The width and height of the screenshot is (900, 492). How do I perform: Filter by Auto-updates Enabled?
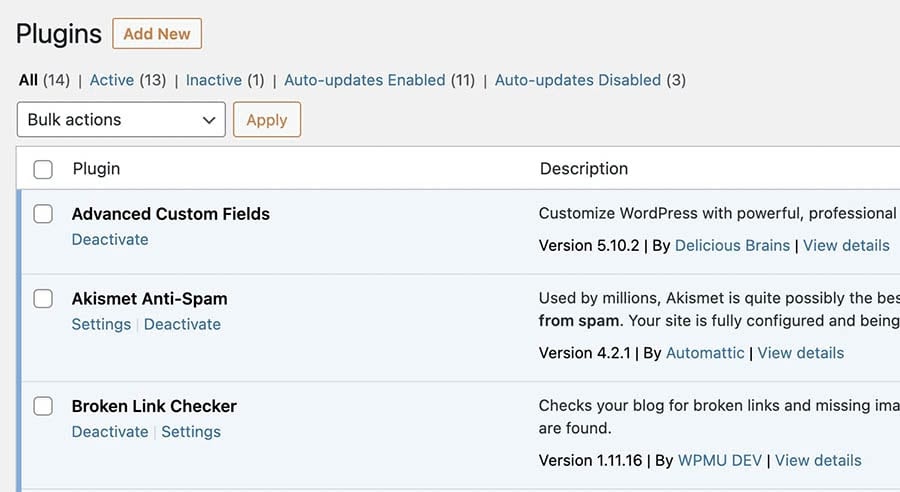click(364, 80)
